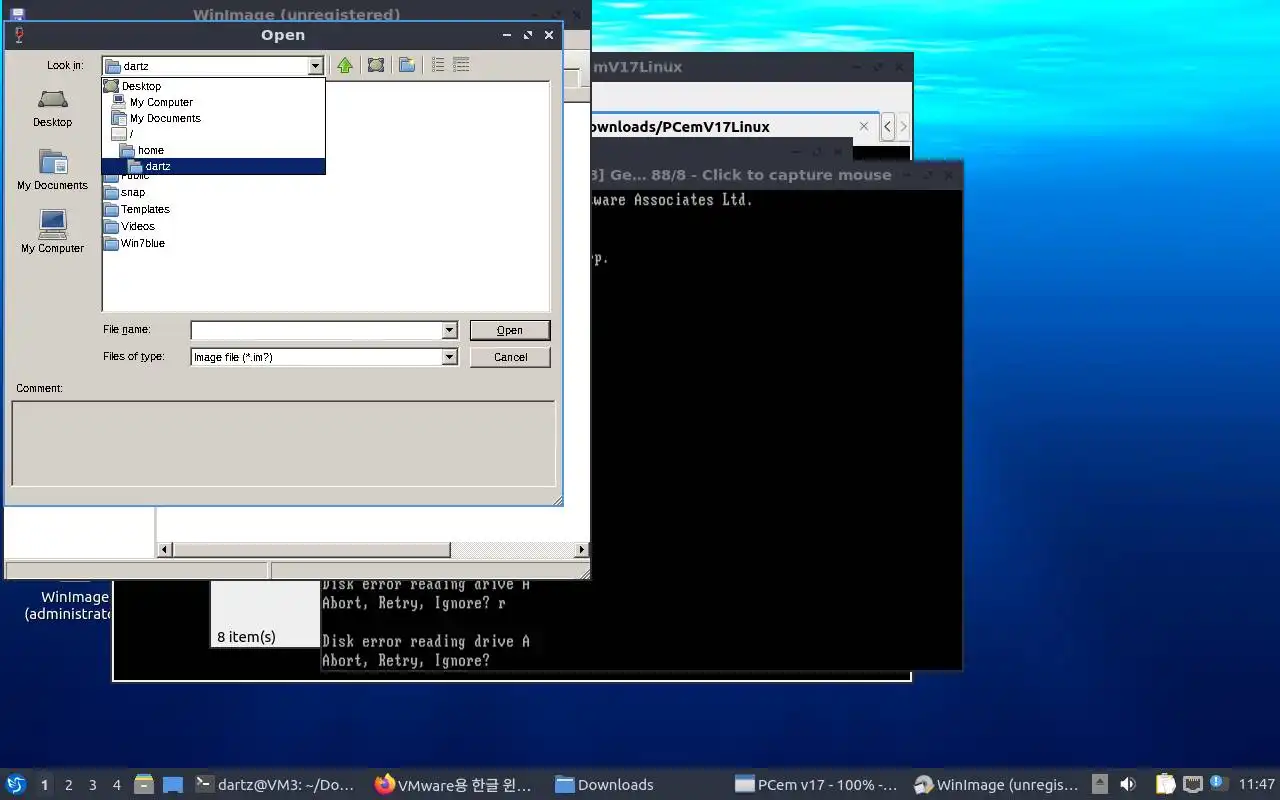Open the network tray icon
This screenshot has height=800, width=1280.
click(1192, 784)
